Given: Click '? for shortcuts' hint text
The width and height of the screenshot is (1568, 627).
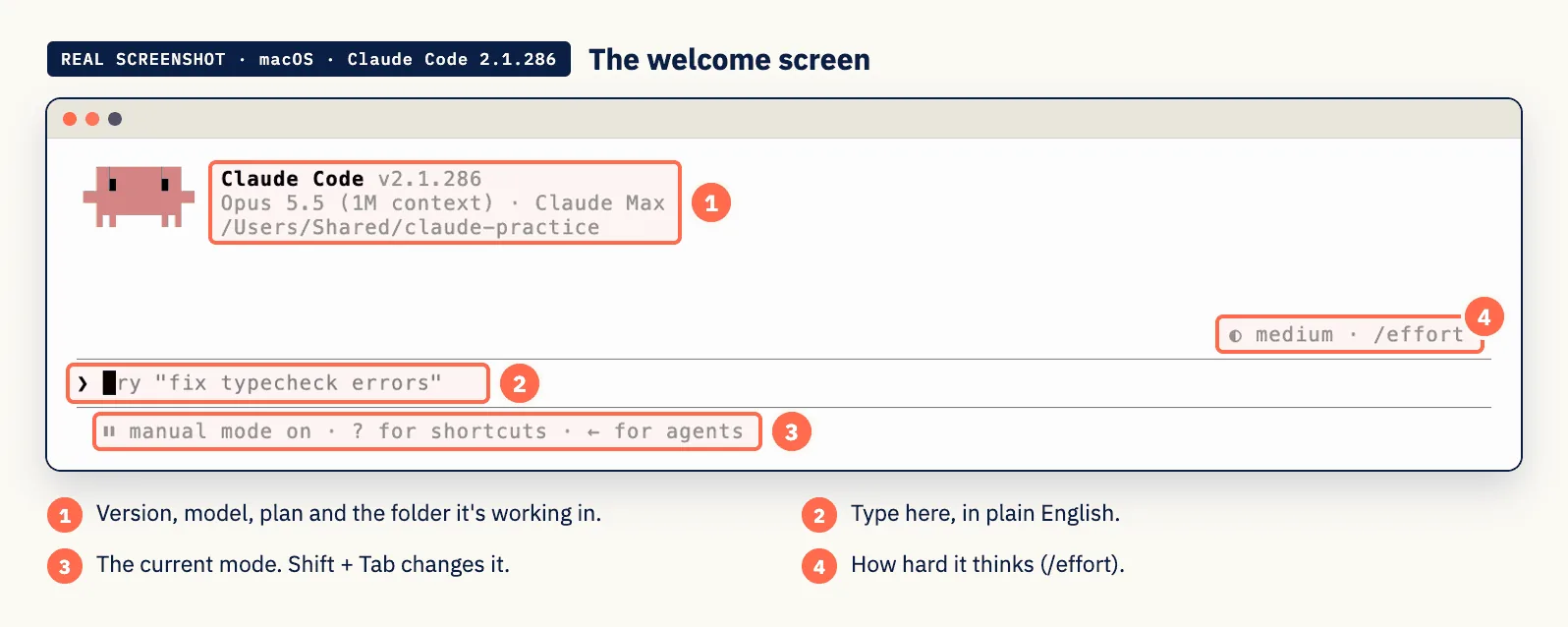Looking at the screenshot, I should click(449, 431).
